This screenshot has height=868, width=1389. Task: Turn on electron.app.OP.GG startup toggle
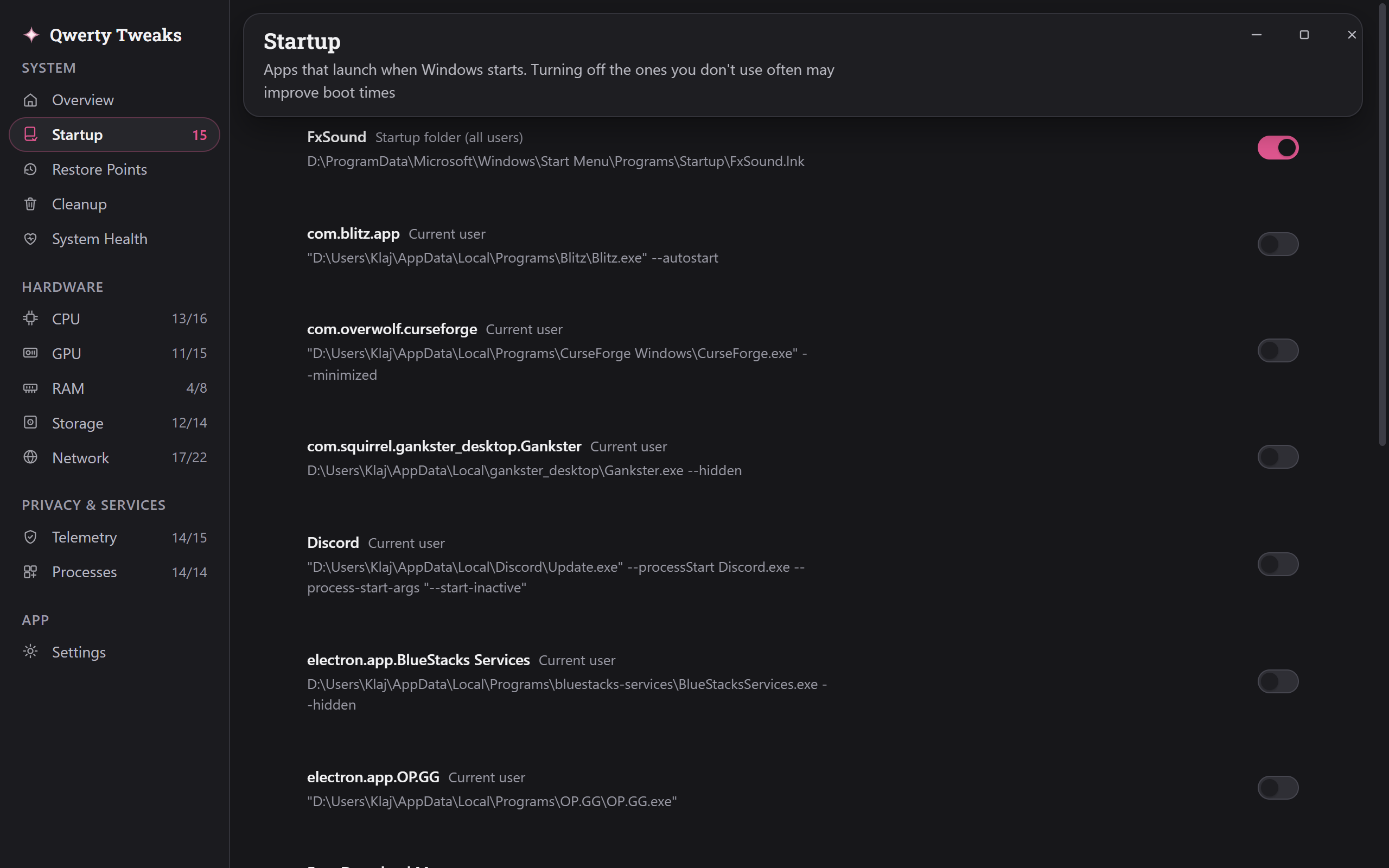[x=1278, y=788]
